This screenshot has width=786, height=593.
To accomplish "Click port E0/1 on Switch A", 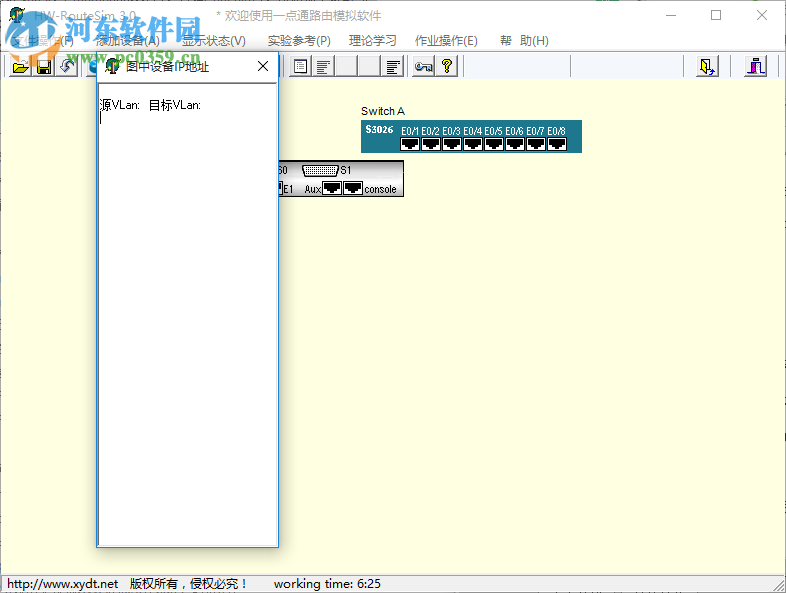I will (x=410, y=144).
